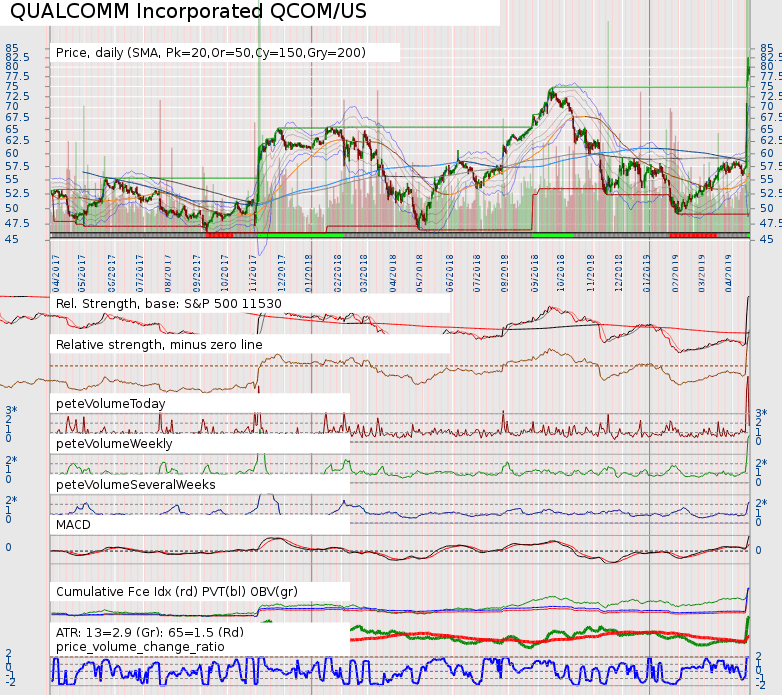Select the 70 value on left price axis
The width and height of the screenshot is (782, 695).
coord(12,106)
